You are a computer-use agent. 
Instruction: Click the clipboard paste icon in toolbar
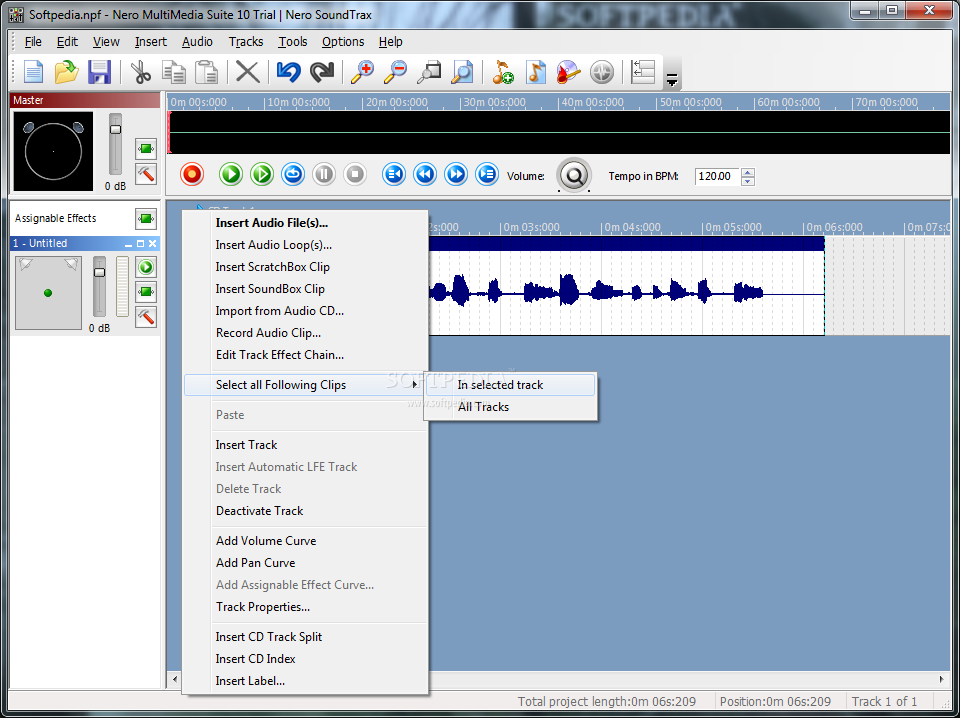pyautogui.click(x=206, y=72)
